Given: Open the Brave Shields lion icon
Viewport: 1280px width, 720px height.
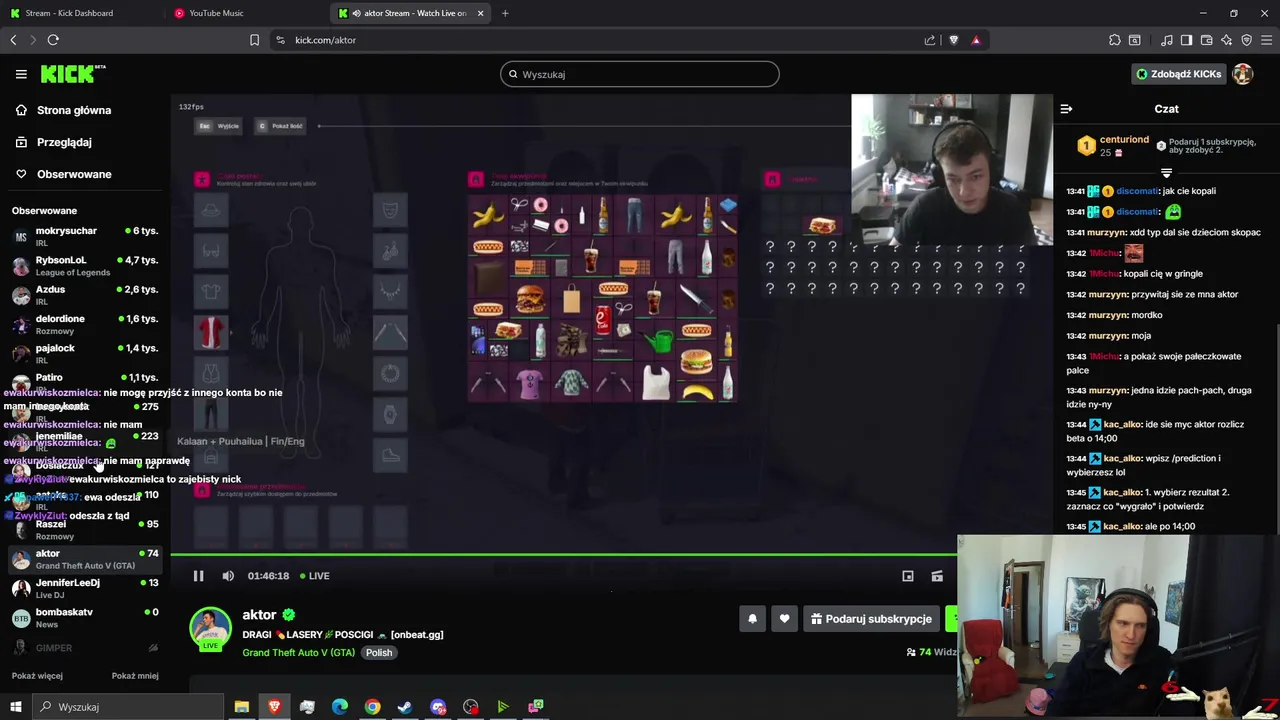Looking at the screenshot, I should click(x=953, y=40).
